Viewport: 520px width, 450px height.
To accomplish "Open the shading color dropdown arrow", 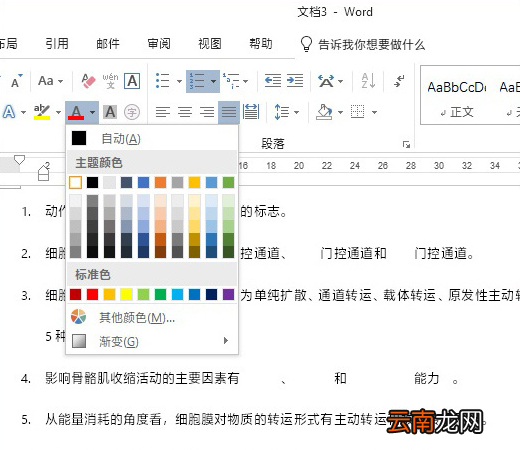I will [x=340, y=112].
